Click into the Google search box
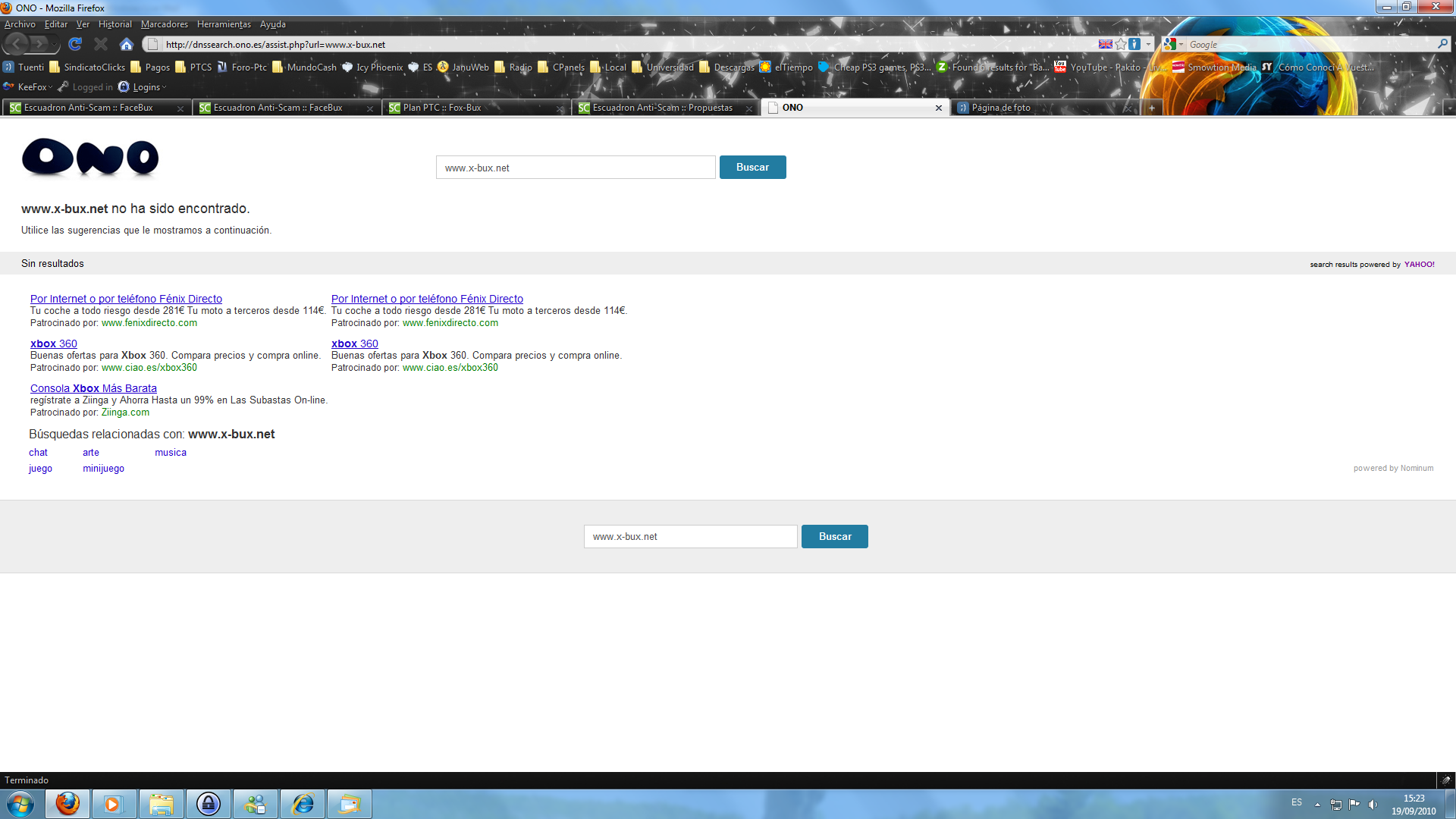The image size is (1456, 819). pyautogui.click(x=1310, y=44)
